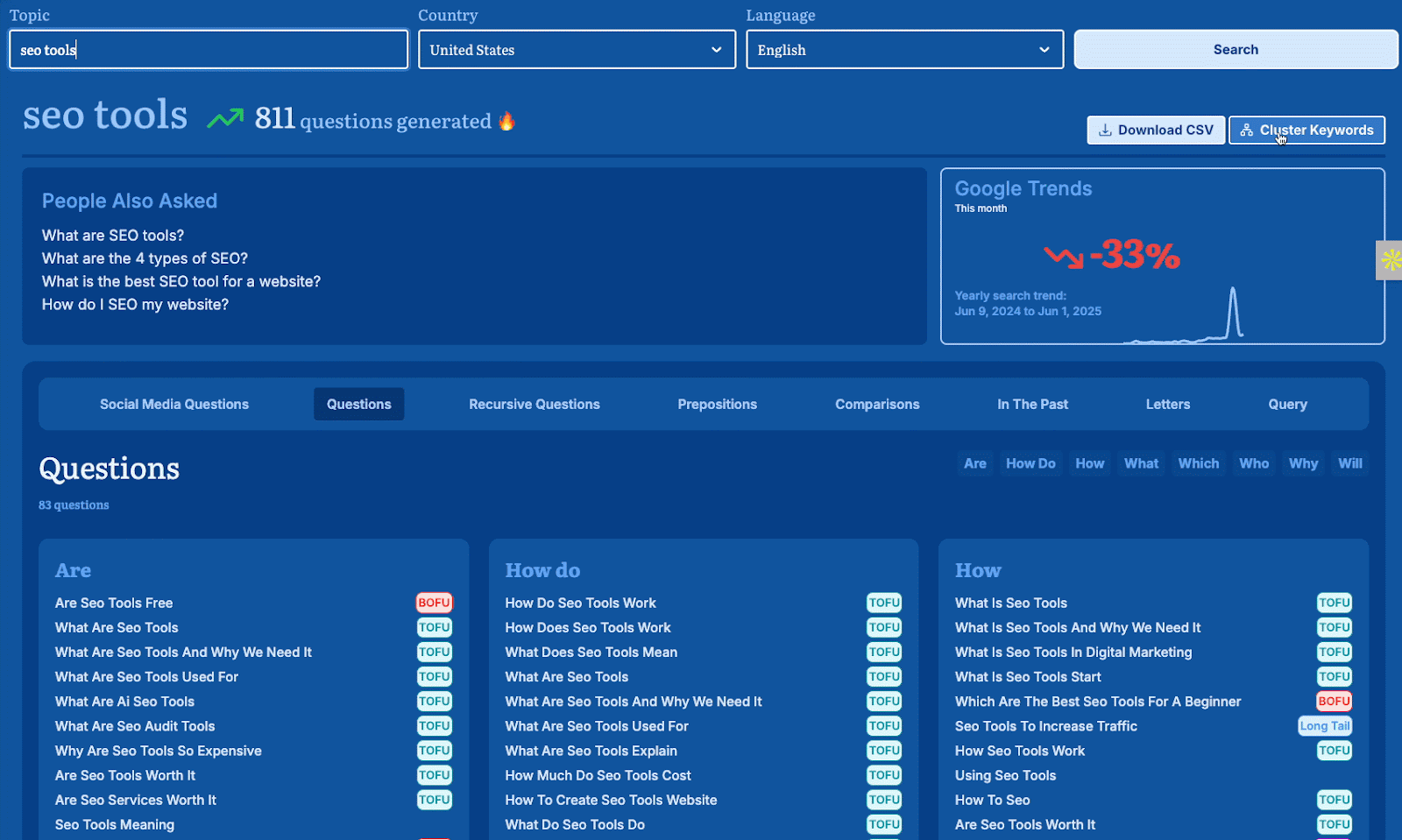Click Using Seo Tools
Image resolution: width=1402 pixels, height=840 pixels.
1006,775
